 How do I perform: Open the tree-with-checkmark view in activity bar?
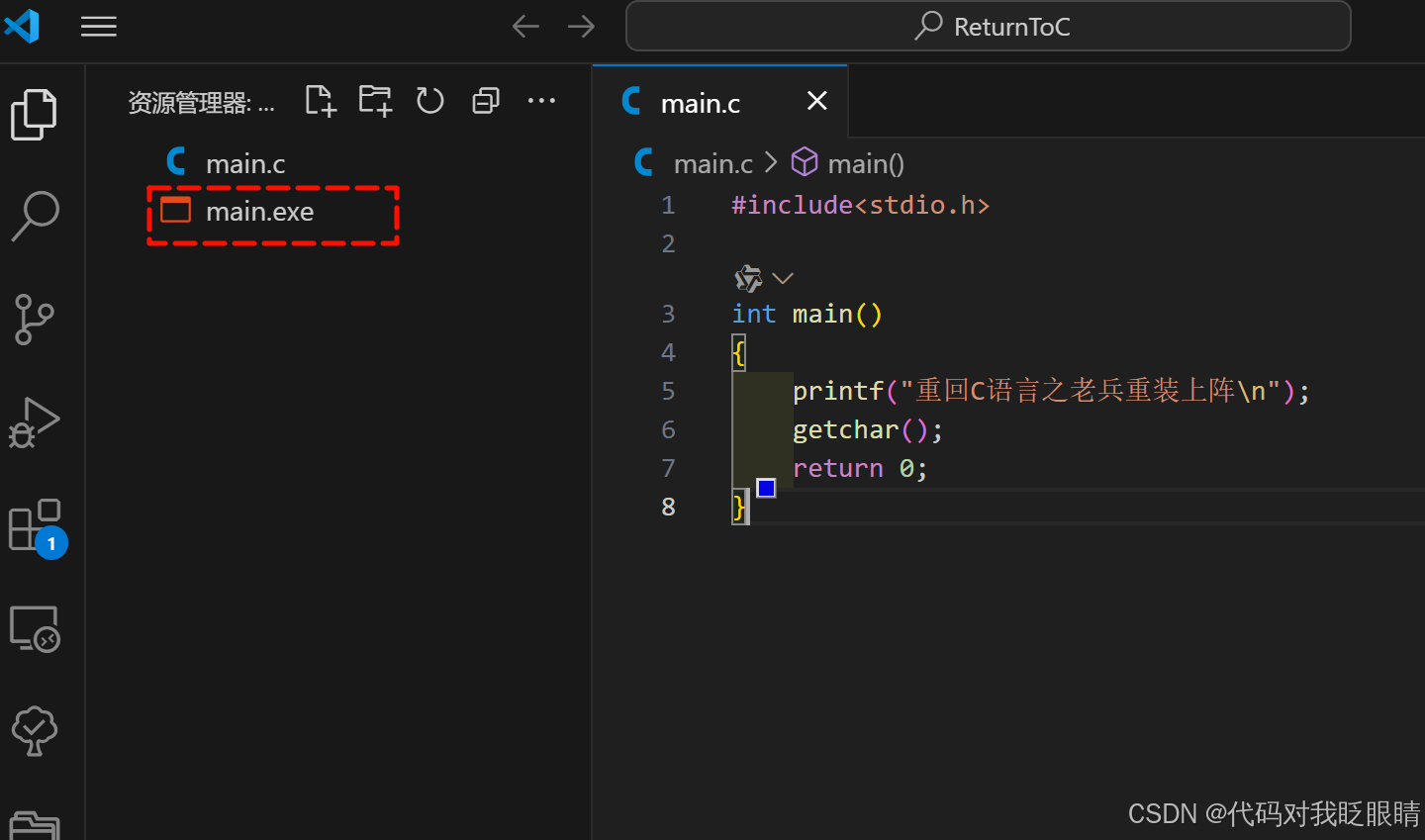tap(35, 731)
